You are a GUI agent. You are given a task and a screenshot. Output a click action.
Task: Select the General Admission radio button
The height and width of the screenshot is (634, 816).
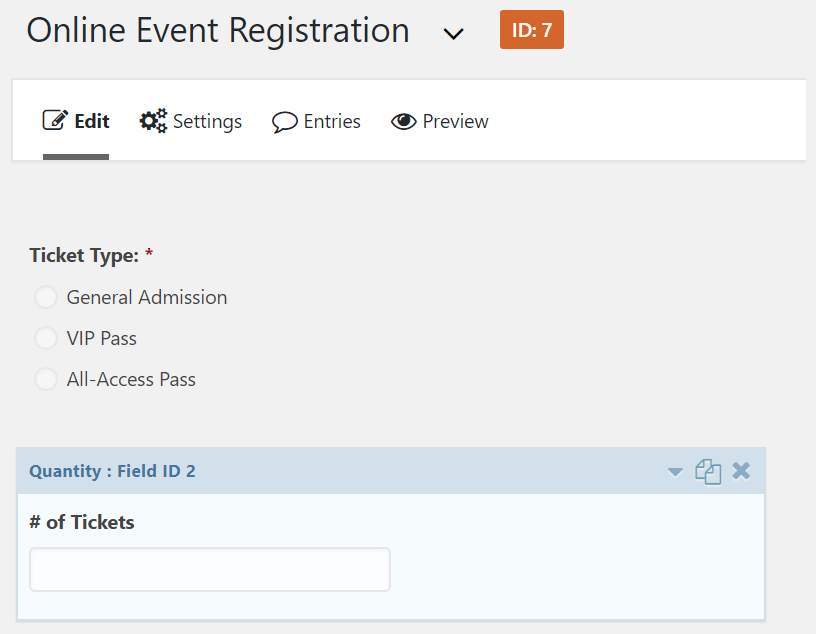(x=46, y=297)
